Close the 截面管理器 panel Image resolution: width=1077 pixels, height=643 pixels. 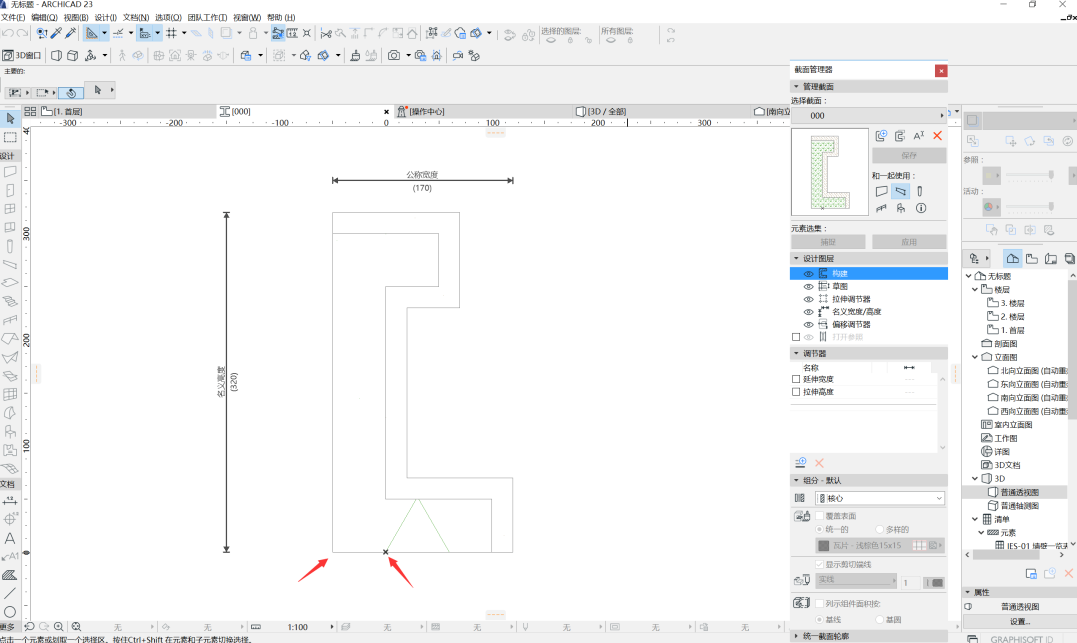941,71
